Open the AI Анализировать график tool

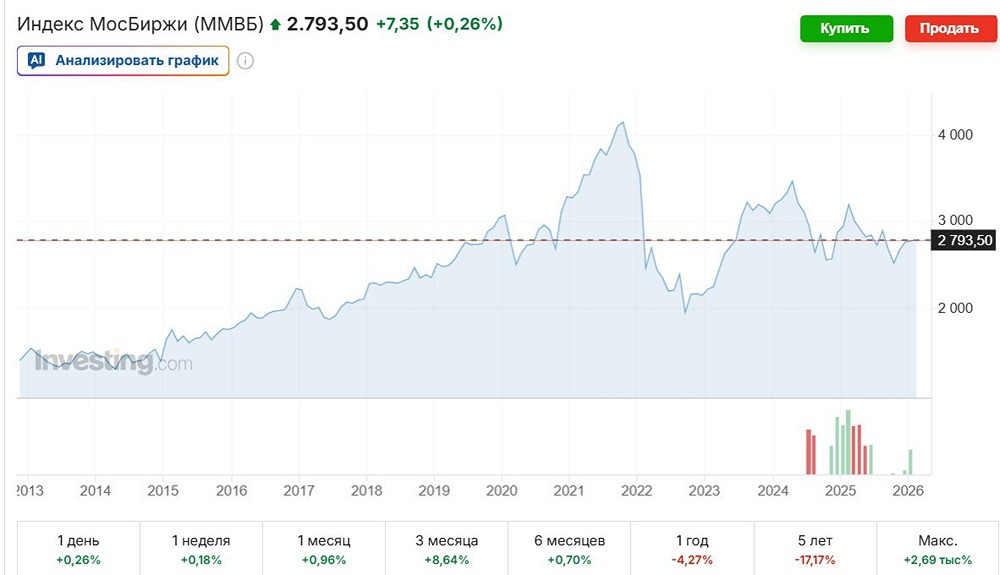pyautogui.click(x=123, y=60)
